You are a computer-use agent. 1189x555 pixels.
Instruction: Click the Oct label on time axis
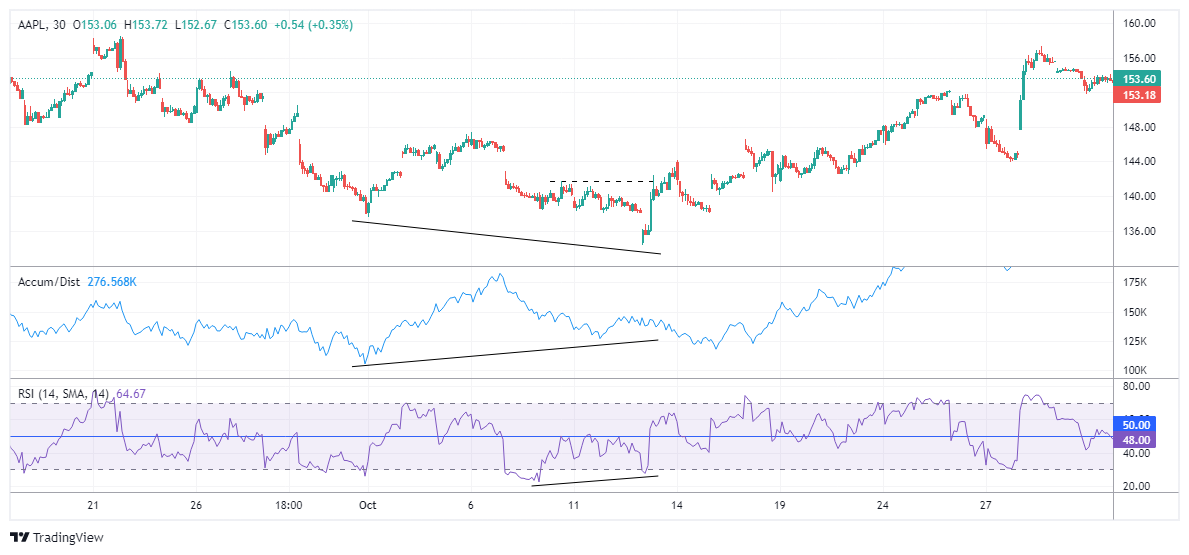[368, 506]
